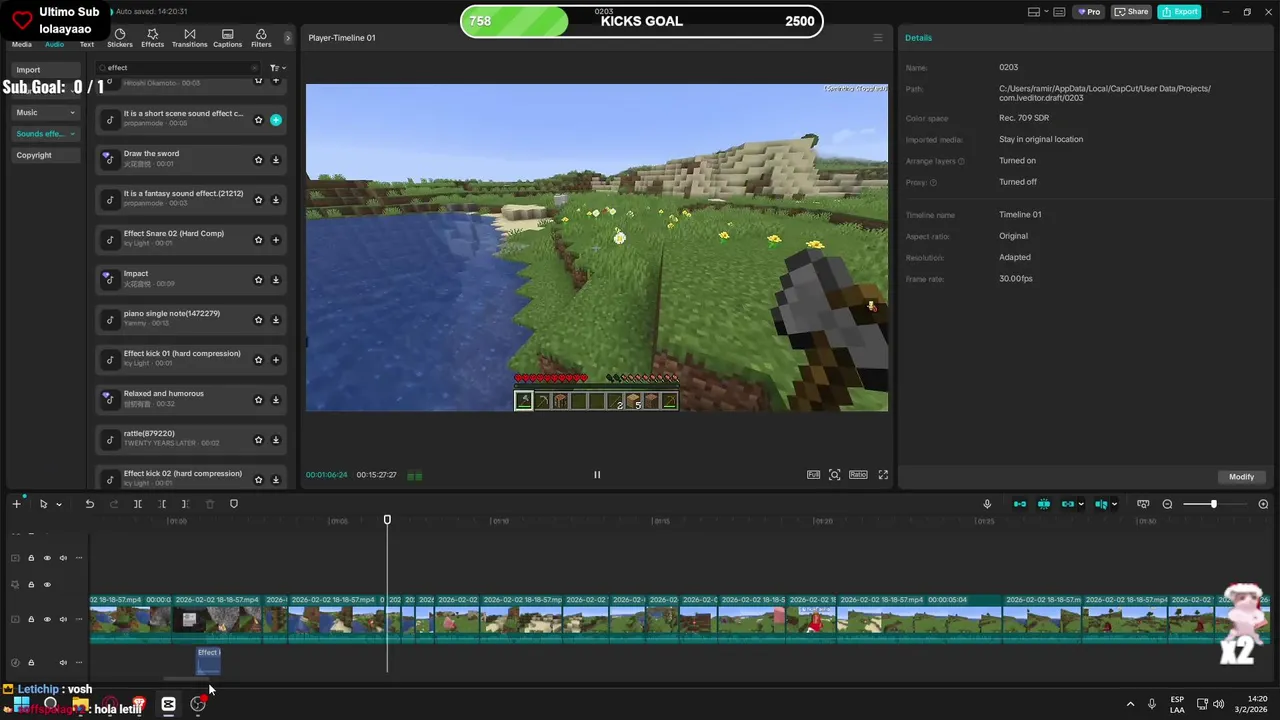This screenshot has height=720, width=1280.
Task: Open the Player panel menu
Action: coord(878,38)
